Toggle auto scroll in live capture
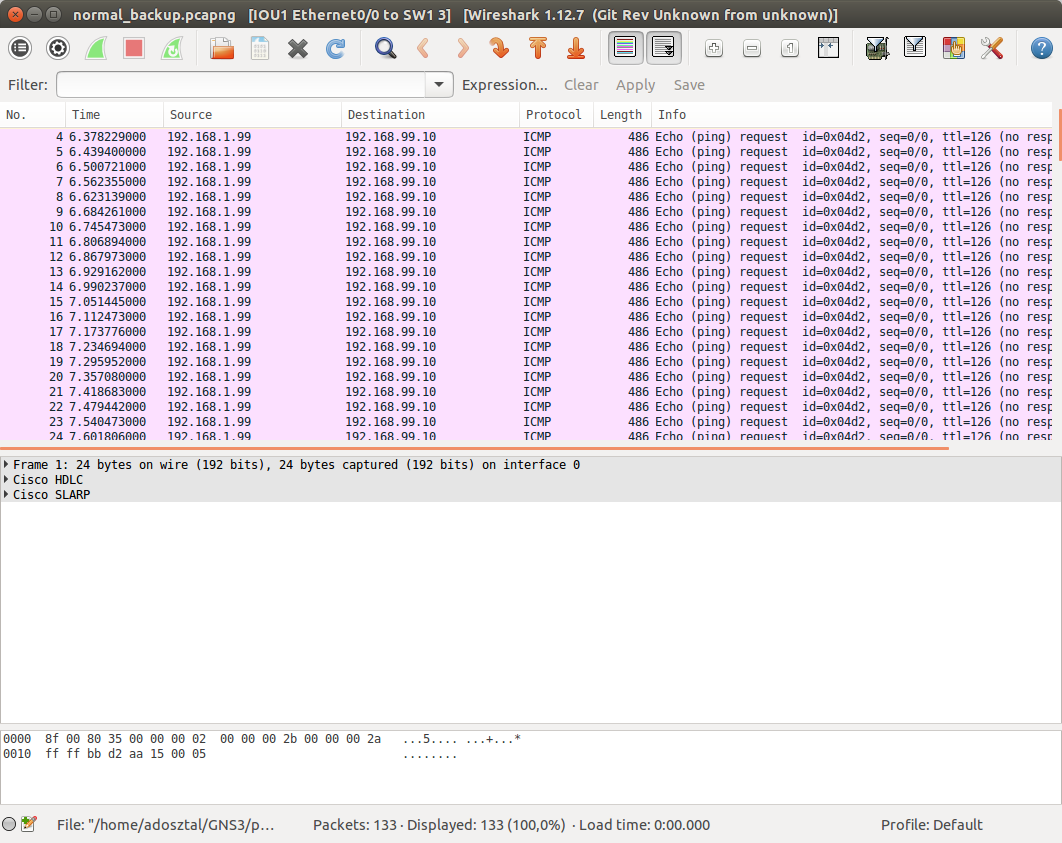The image size is (1062, 843). click(x=664, y=48)
